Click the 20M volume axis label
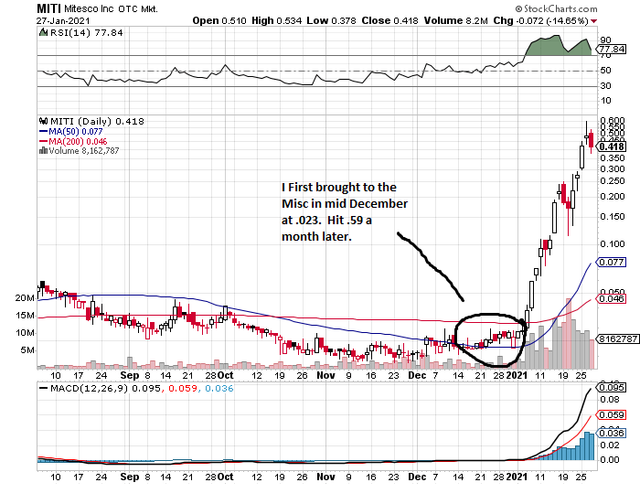This screenshot has width=640, height=485. pyautogui.click(x=25, y=298)
